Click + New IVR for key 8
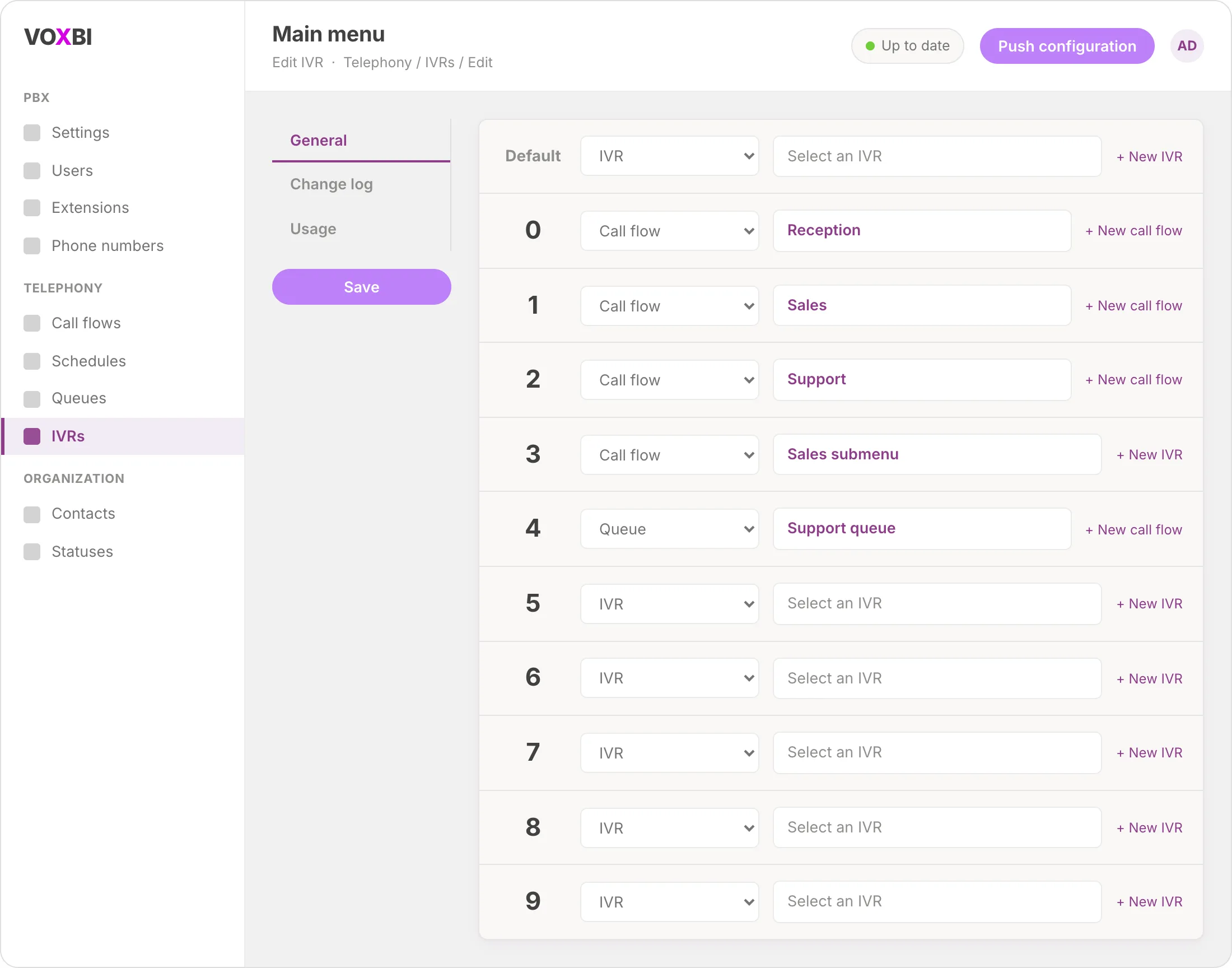Screen dimensions: 1232x968 1149,828
